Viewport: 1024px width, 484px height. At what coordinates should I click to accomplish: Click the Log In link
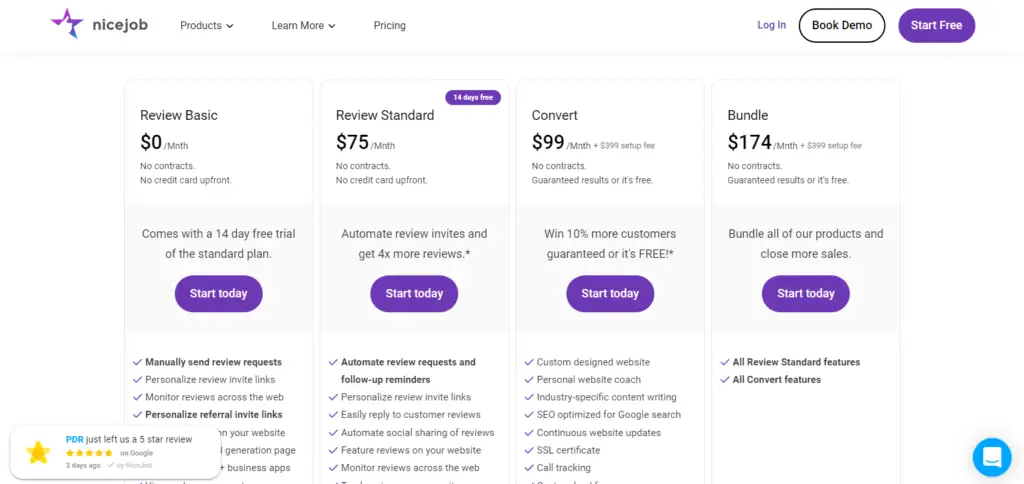coord(771,25)
